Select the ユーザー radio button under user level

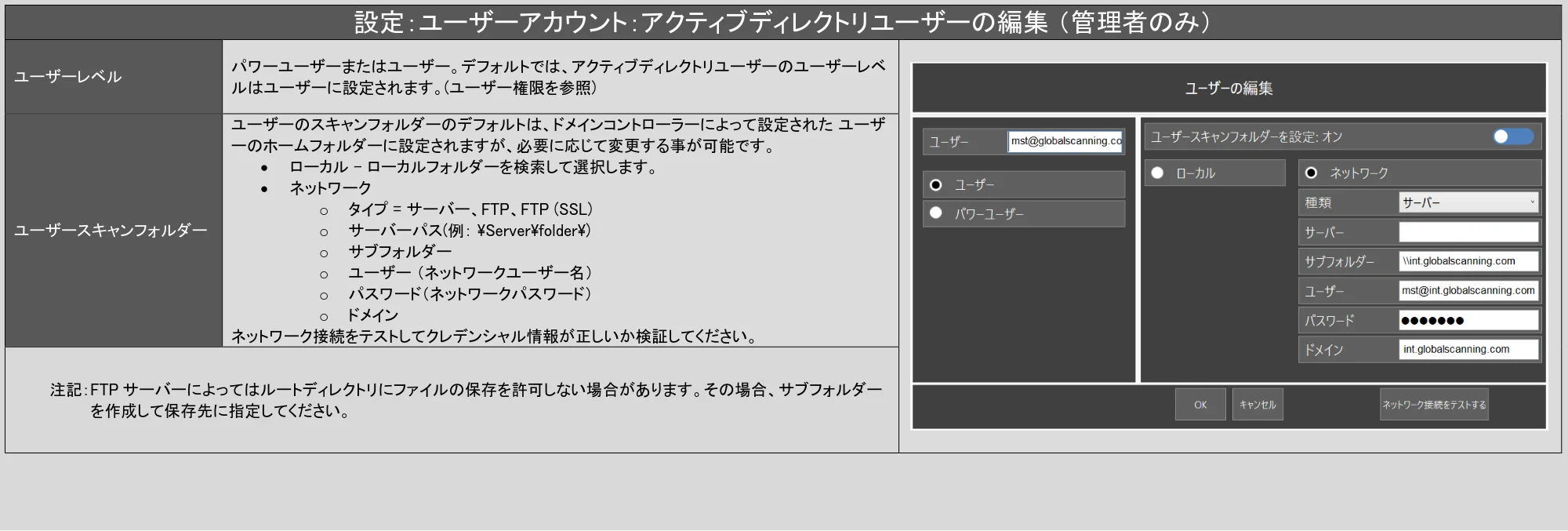[x=935, y=185]
